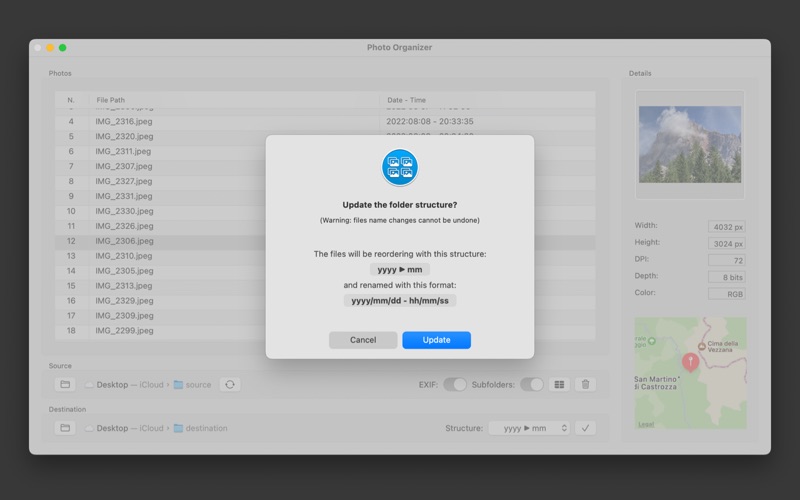The image size is (800, 500).
Task: Select IMG_2299.jpeg in the photo list
Action: click(x=124, y=330)
